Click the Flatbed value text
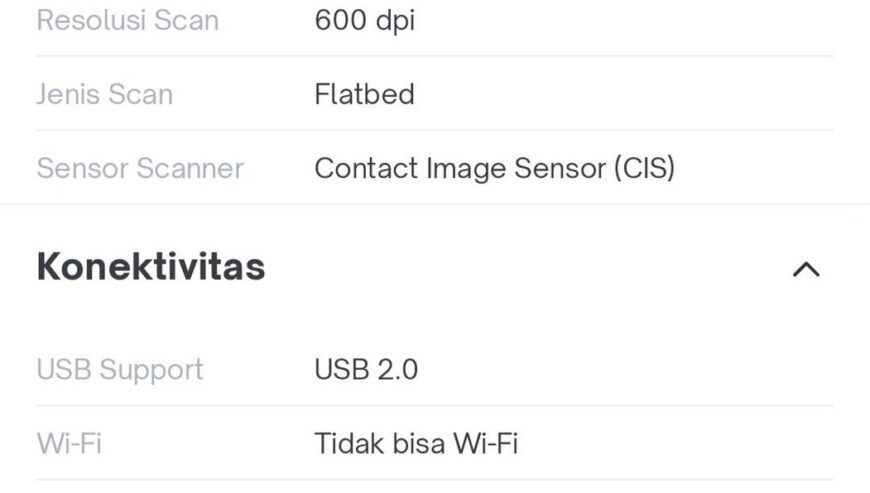870x493 pixels. click(365, 94)
